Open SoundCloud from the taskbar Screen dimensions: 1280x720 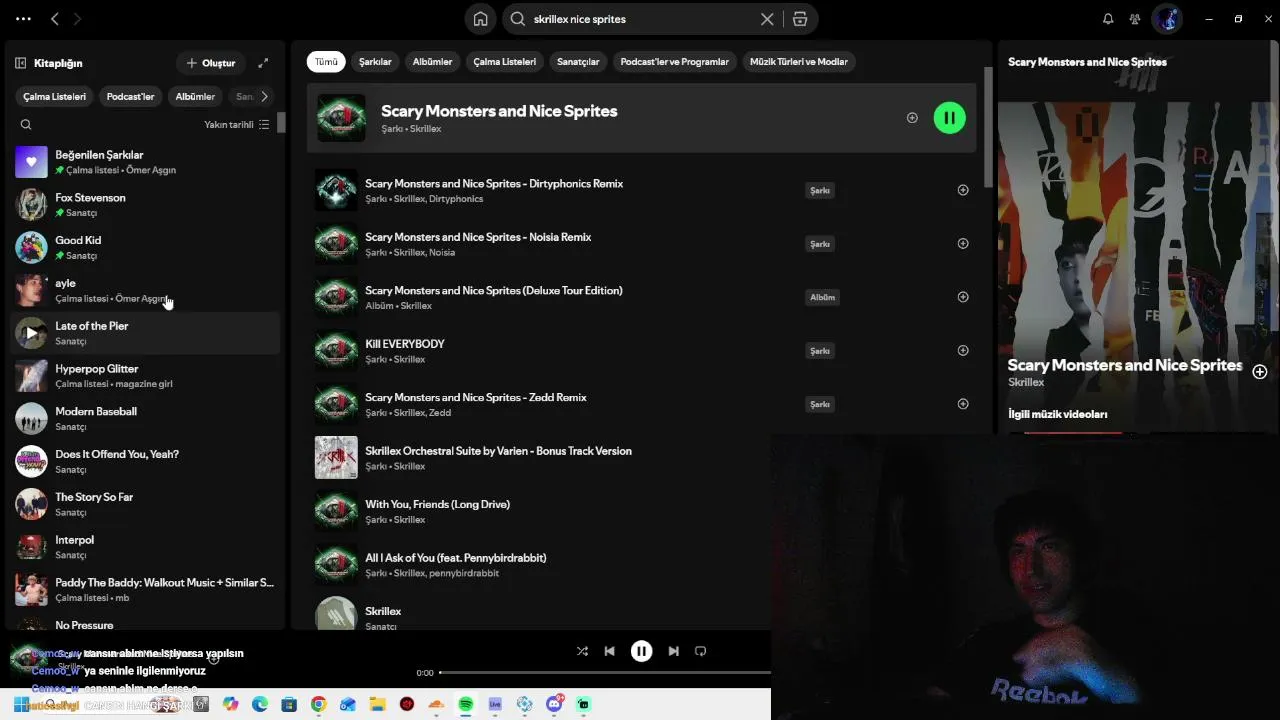coord(436,704)
